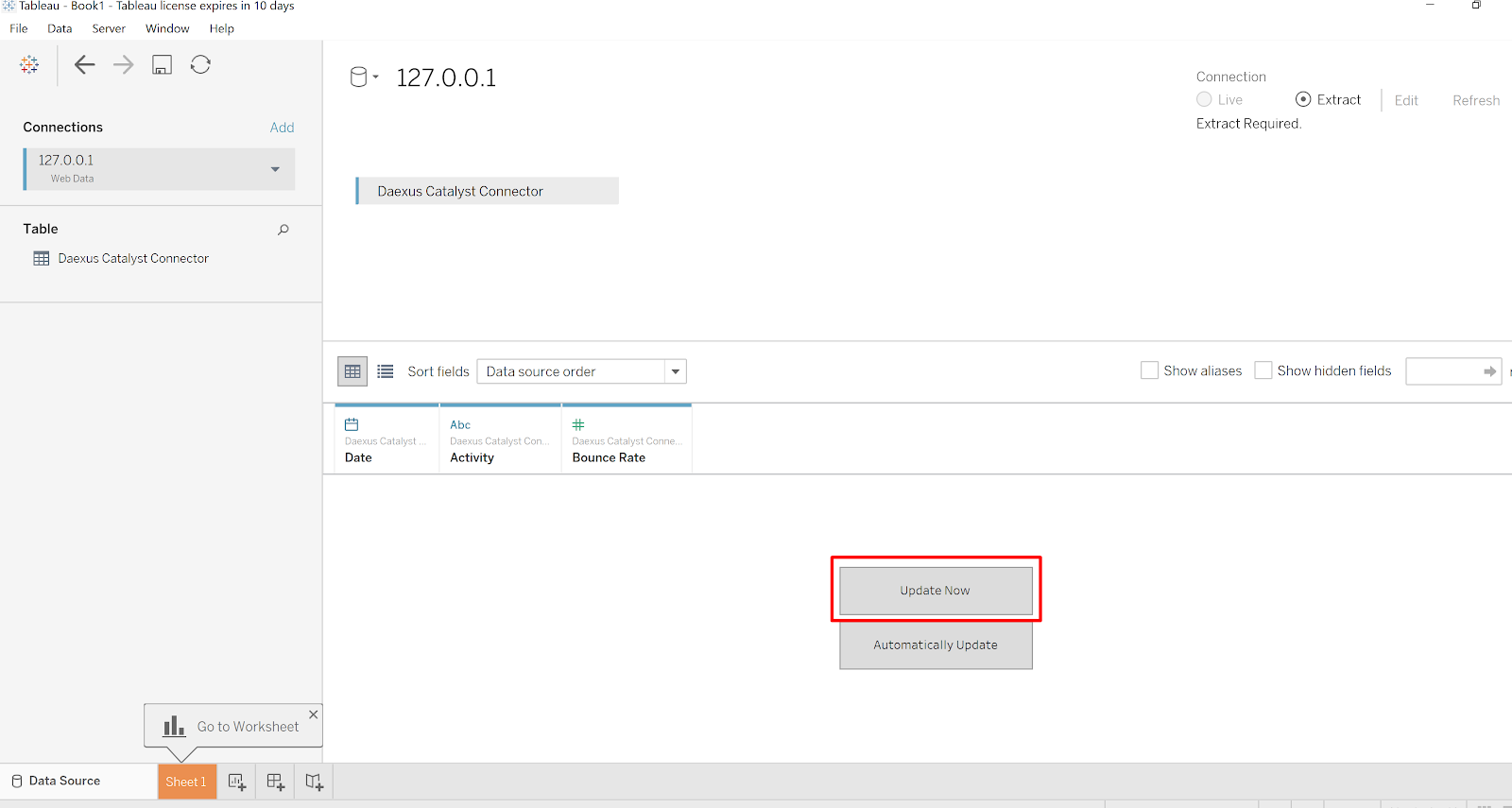Image resolution: width=1512 pixels, height=808 pixels.
Task: Click Daexus Catalyst Connector in Table list
Action: tap(133, 258)
